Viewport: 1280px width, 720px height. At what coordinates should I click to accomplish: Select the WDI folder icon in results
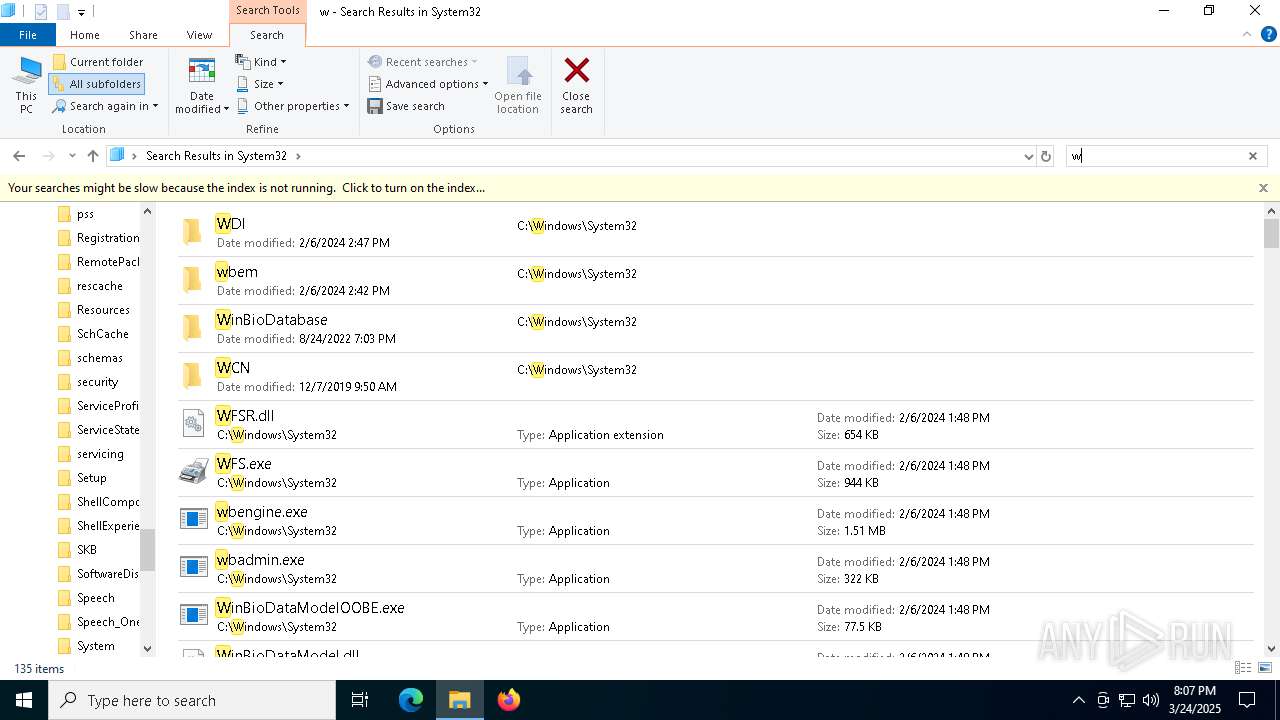[x=193, y=232]
